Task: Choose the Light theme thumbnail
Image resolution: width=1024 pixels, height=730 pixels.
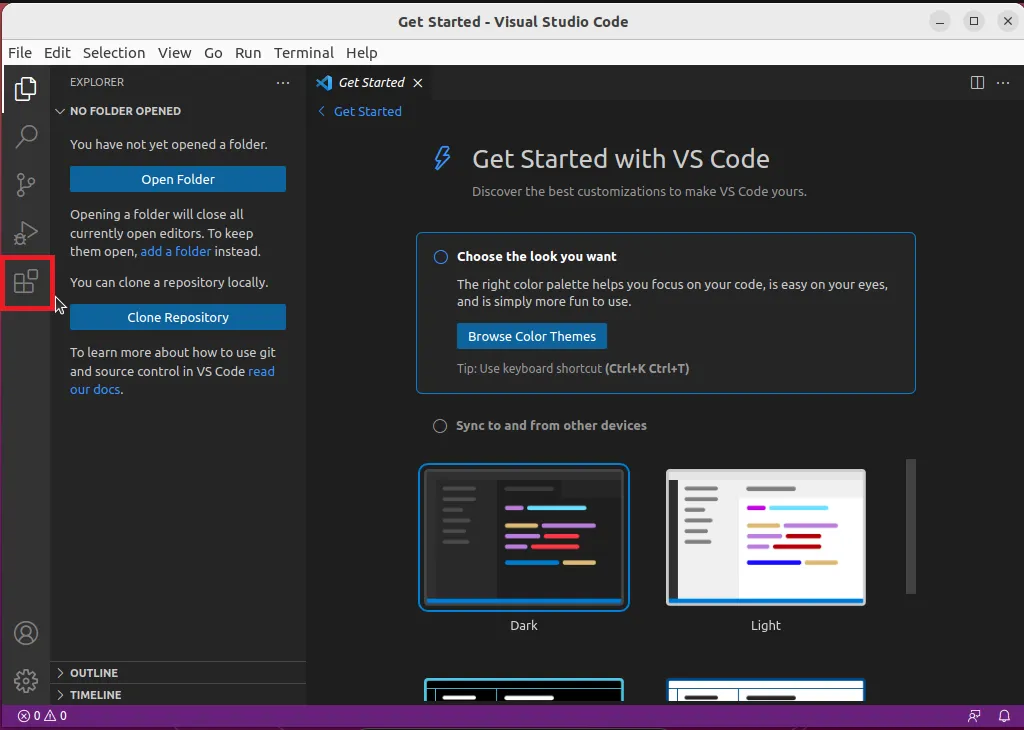Action: (x=765, y=537)
